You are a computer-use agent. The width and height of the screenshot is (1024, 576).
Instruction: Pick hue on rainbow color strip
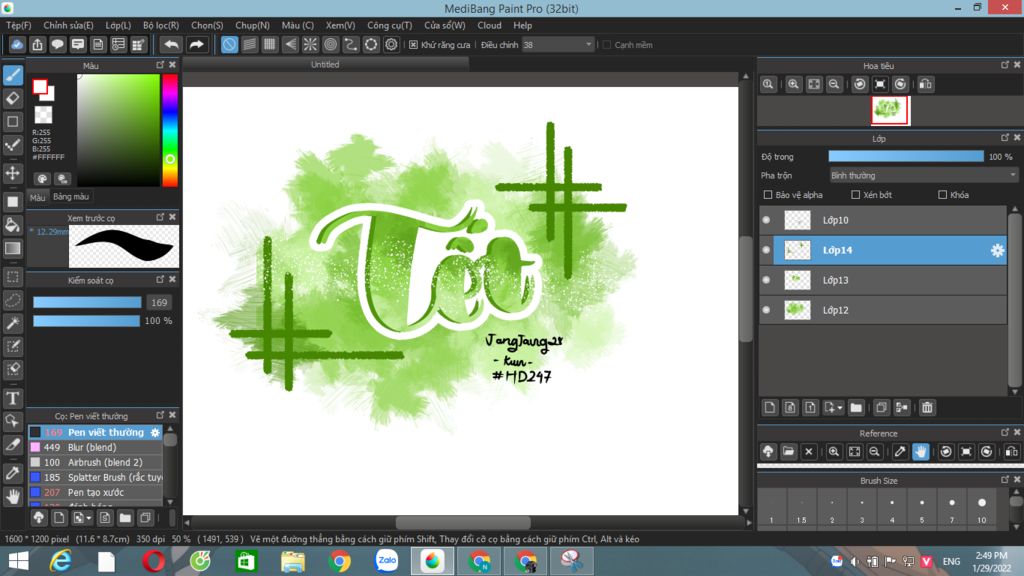170,130
